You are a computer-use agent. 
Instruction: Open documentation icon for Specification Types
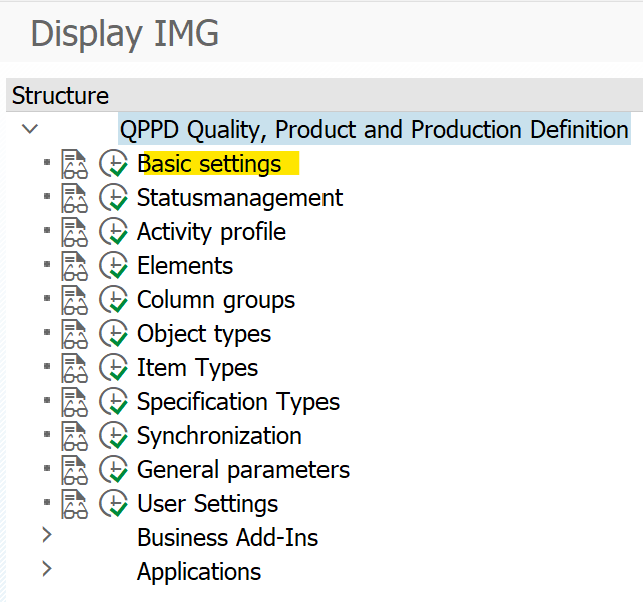[x=75, y=402]
